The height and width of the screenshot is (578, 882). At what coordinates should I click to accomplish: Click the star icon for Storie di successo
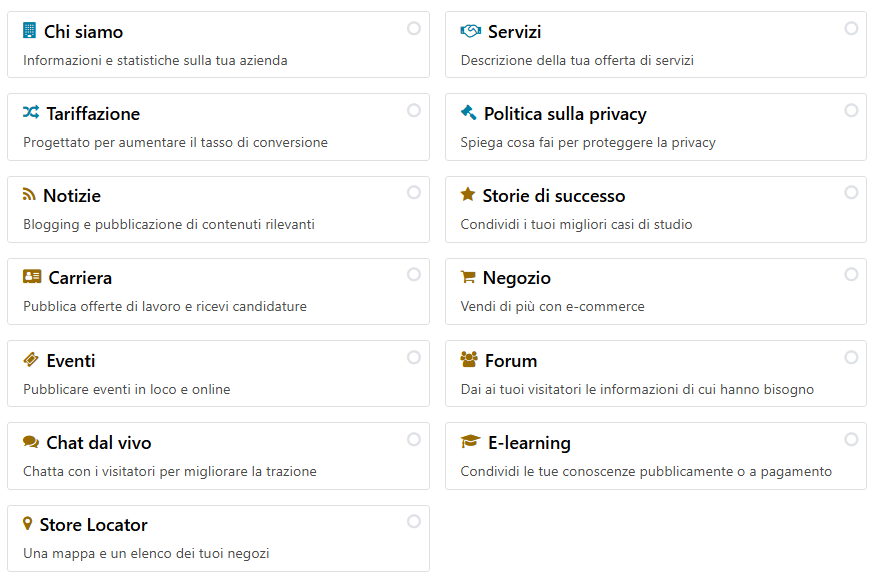(x=468, y=195)
